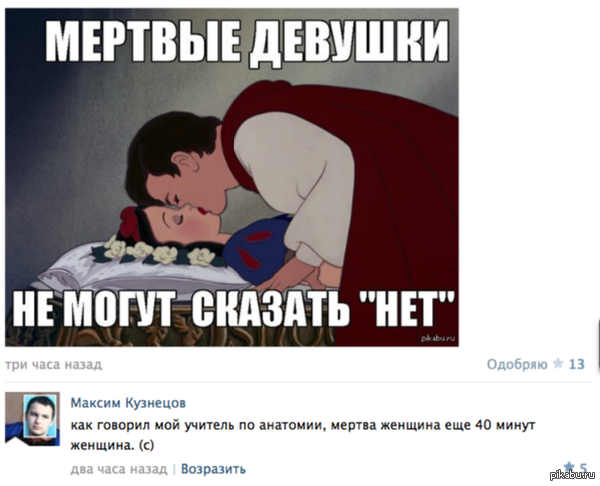This screenshot has height=486, width=600.
Task: Open the Максим Кузнецов profile name link
Action: click(128, 403)
